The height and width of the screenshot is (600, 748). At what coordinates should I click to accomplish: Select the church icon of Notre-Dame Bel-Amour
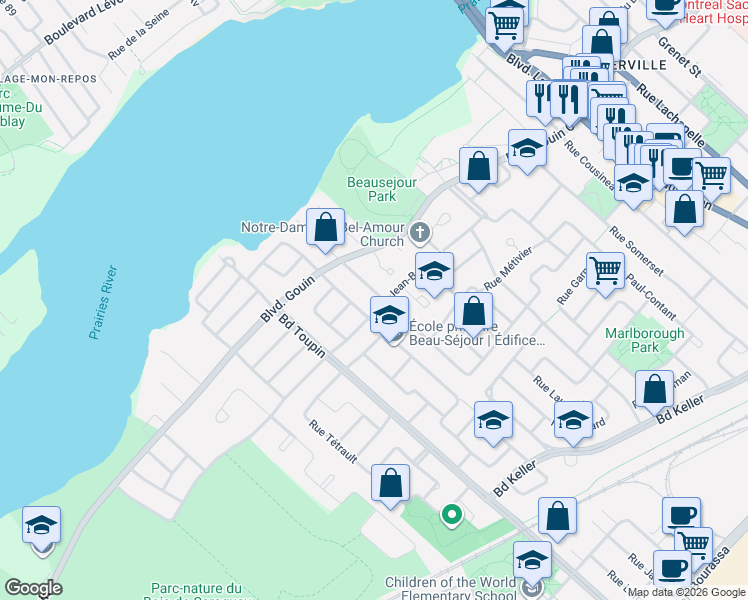(420, 233)
